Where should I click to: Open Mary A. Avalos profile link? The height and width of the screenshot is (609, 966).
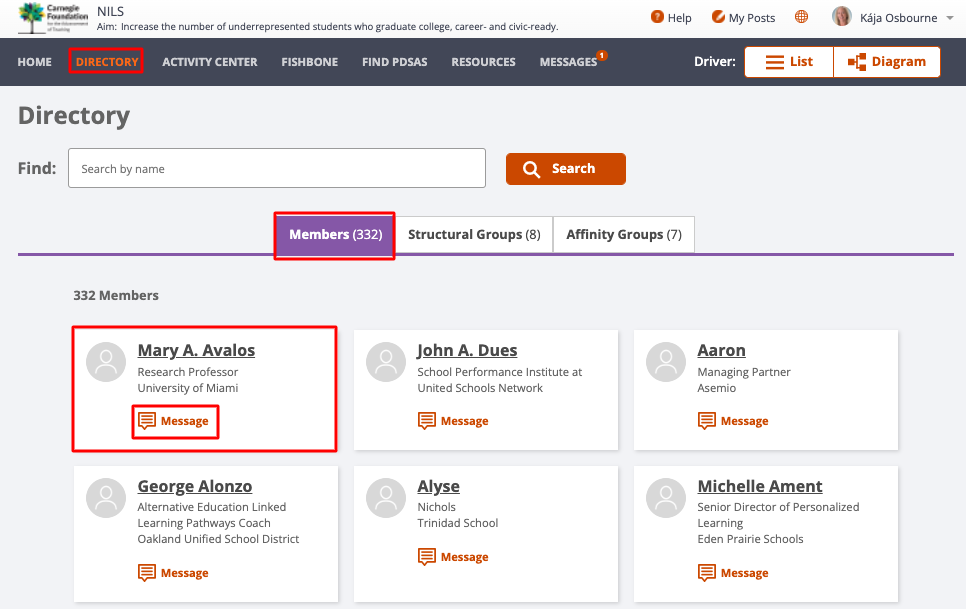pos(196,350)
